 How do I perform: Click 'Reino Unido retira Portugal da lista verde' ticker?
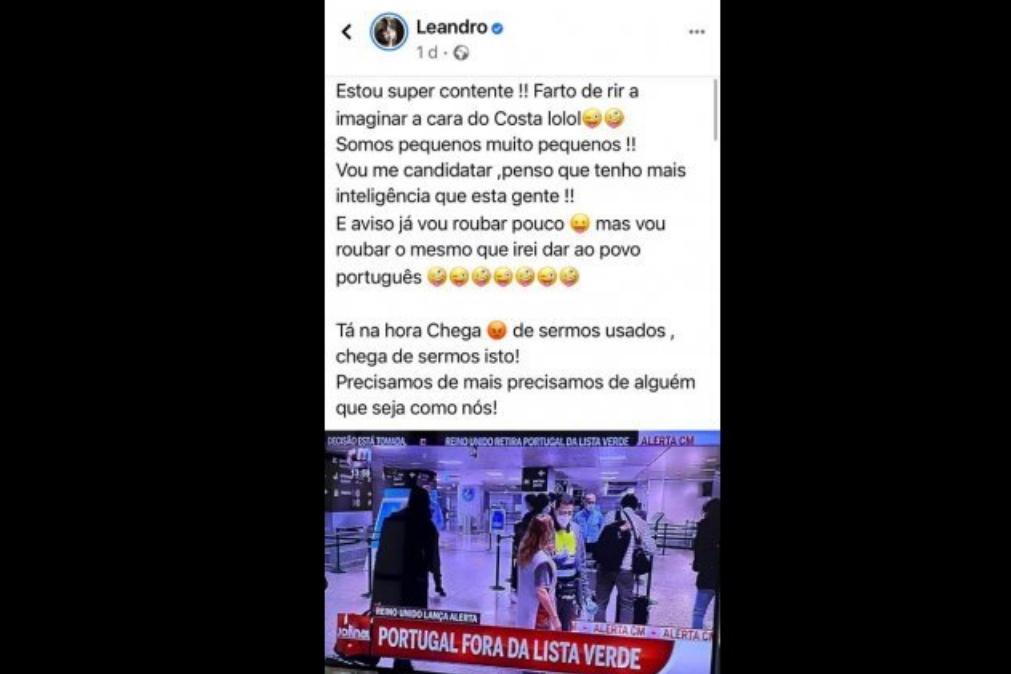[536, 441]
